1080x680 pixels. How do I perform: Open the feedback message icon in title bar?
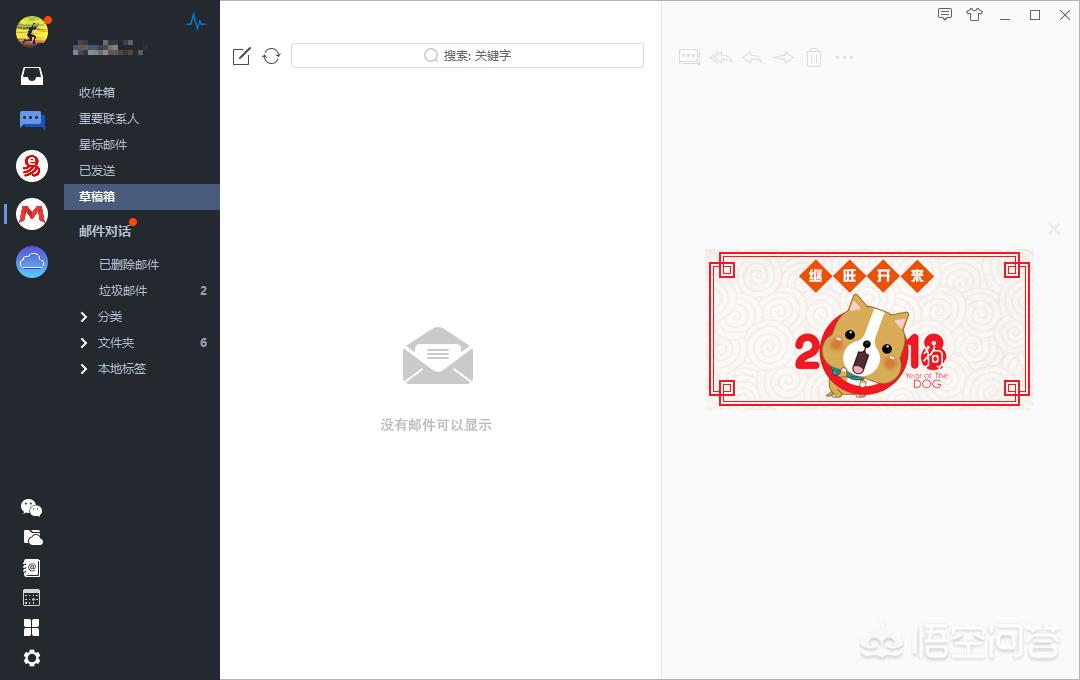(x=945, y=14)
